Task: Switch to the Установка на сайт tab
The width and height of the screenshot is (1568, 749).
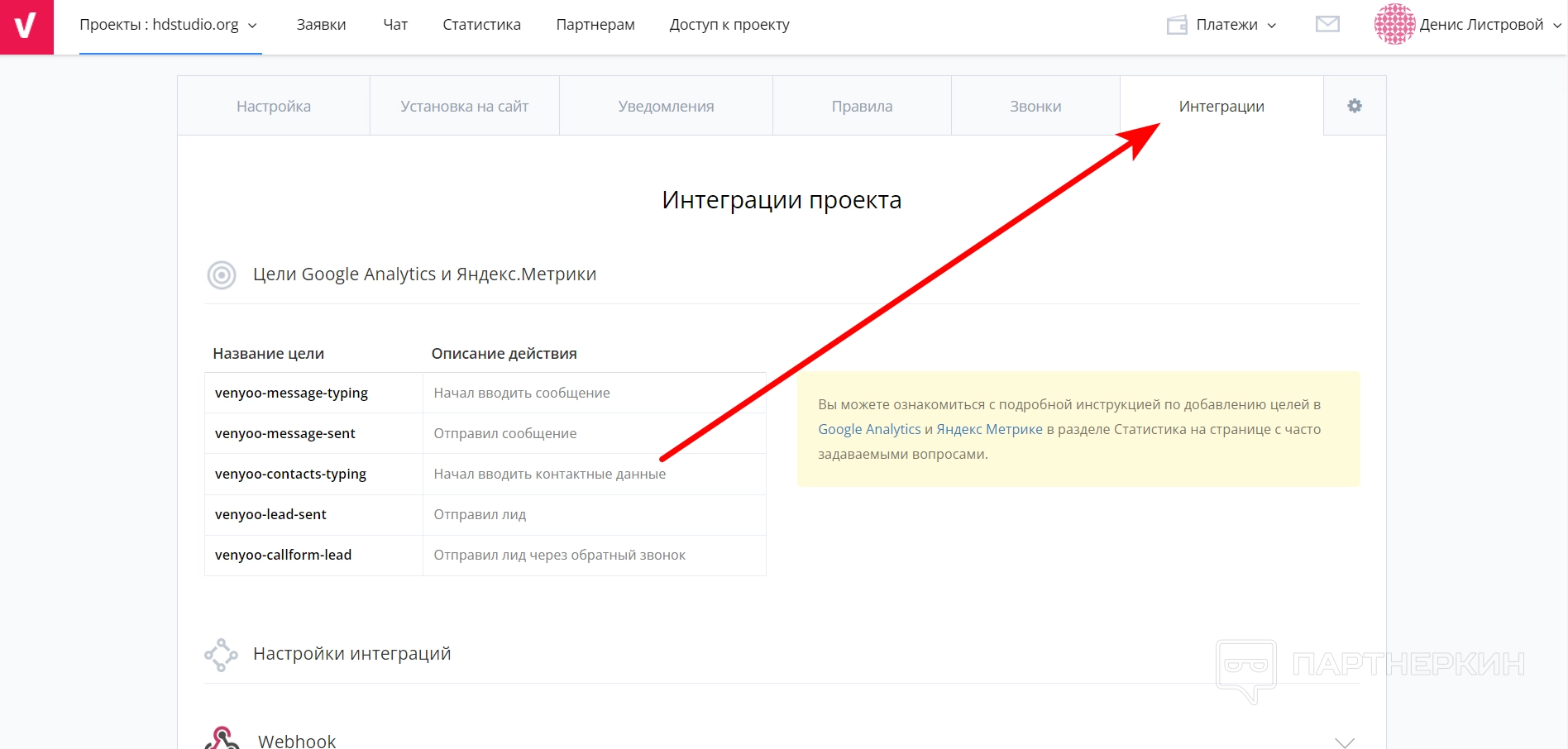Action: (x=465, y=106)
